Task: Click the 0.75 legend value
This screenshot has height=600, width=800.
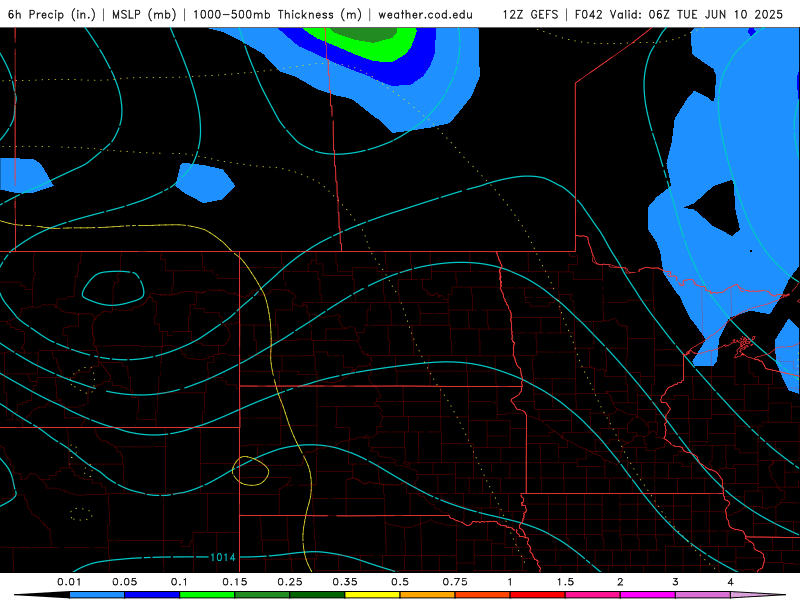Action: click(x=455, y=582)
